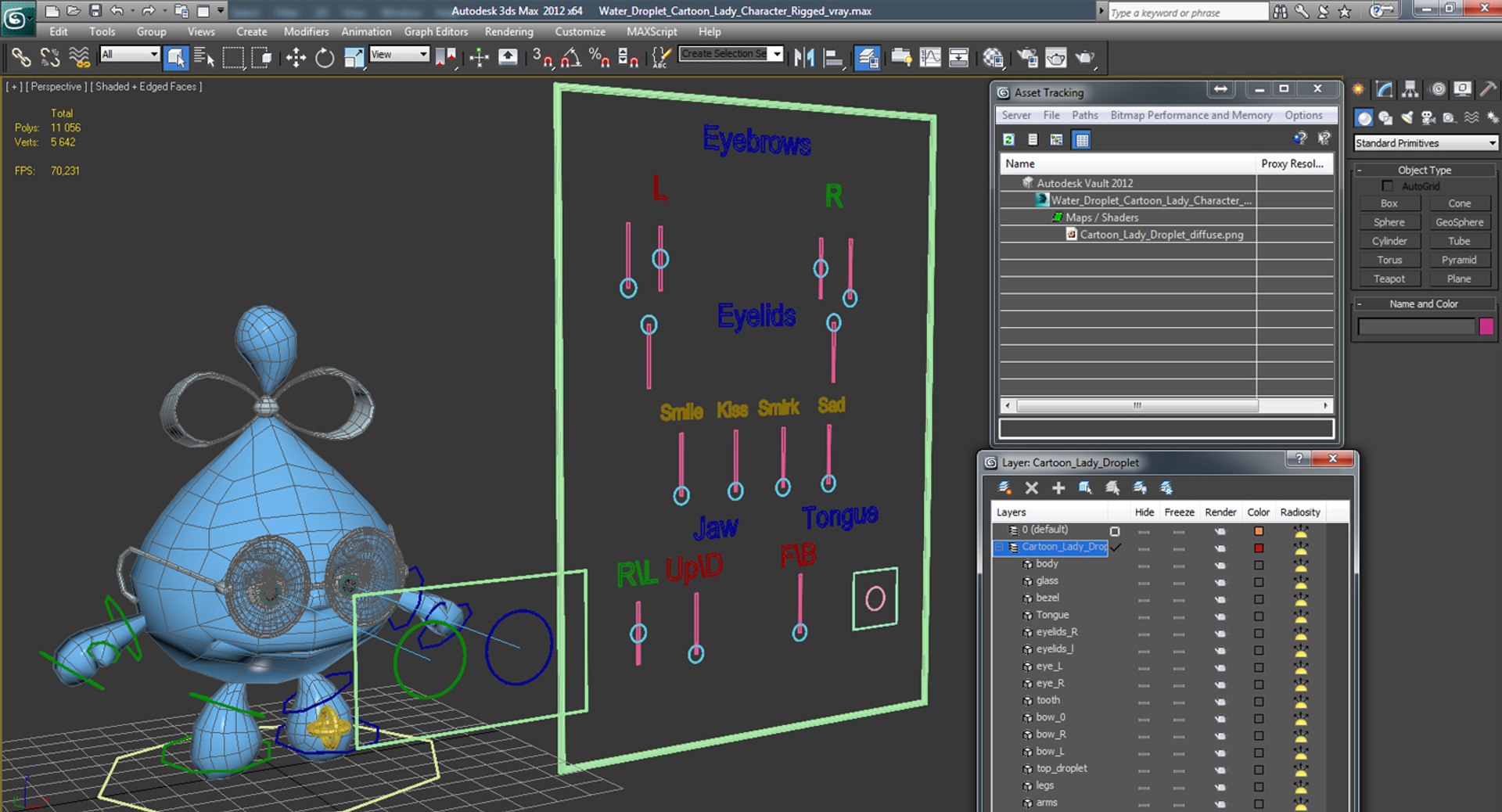This screenshot has height=812, width=1502.
Task: Open the View reference coordinate dropdown
Action: coord(400,54)
